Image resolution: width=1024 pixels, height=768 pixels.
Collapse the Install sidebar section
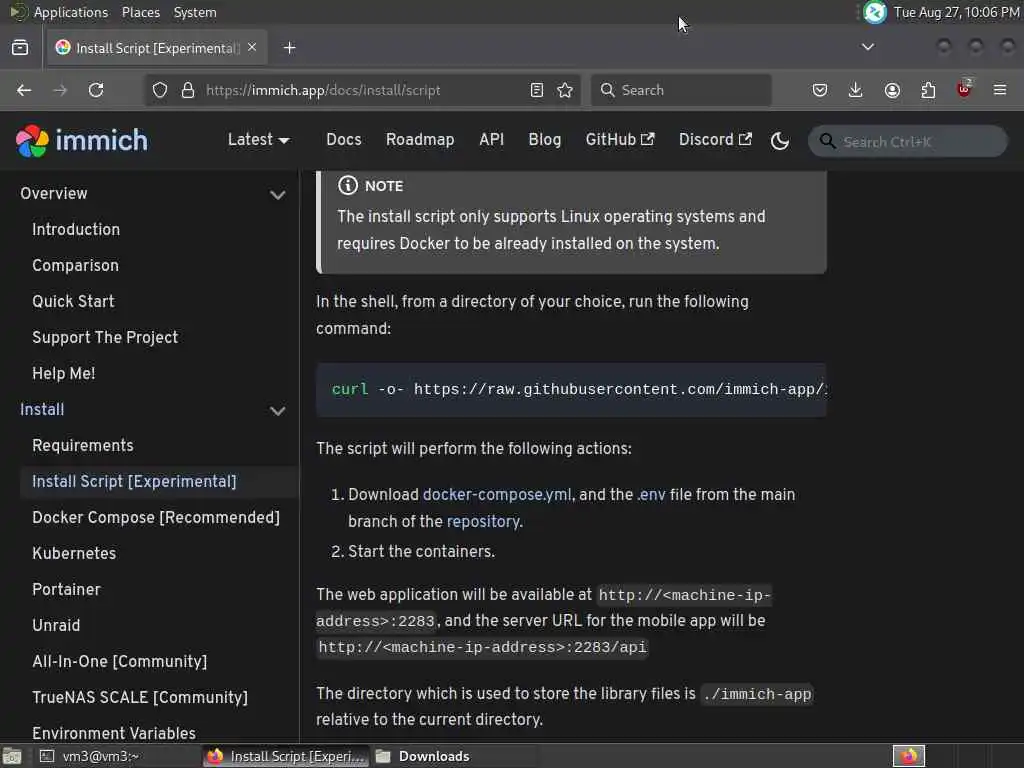coord(278,411)
